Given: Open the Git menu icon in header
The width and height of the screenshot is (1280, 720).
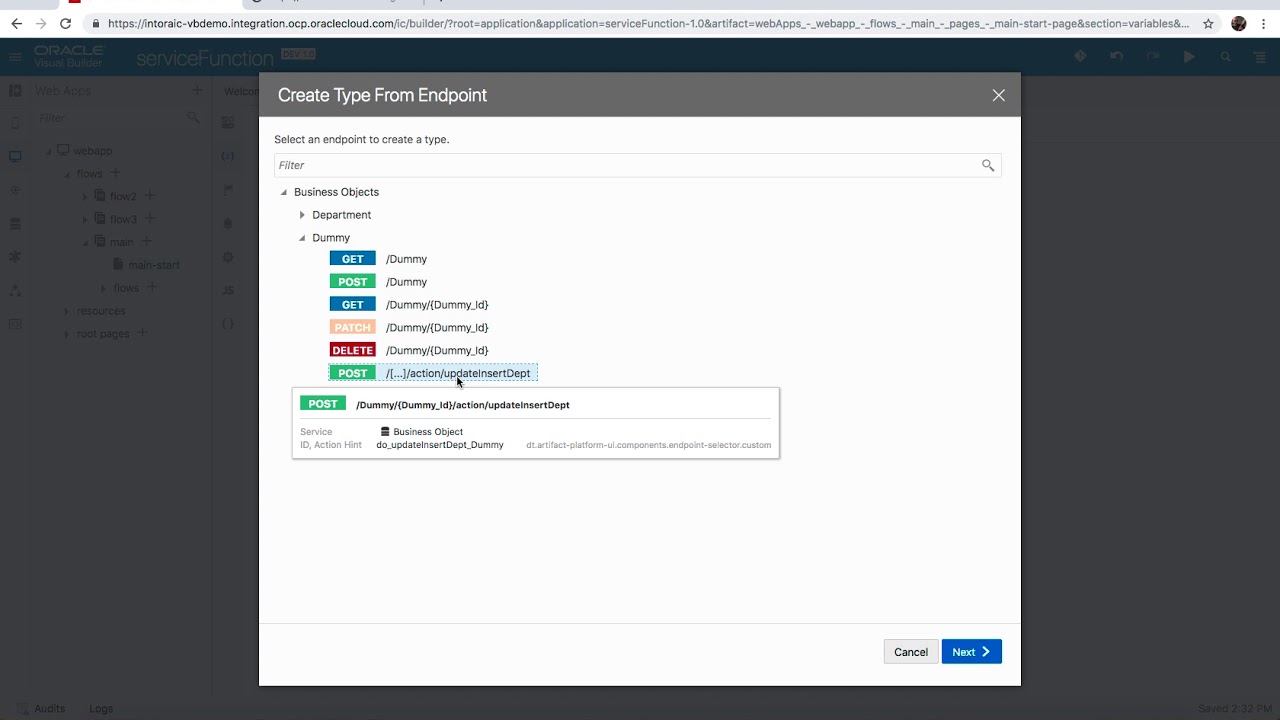Looking at the screenshot, I should tap(1080, 57).
